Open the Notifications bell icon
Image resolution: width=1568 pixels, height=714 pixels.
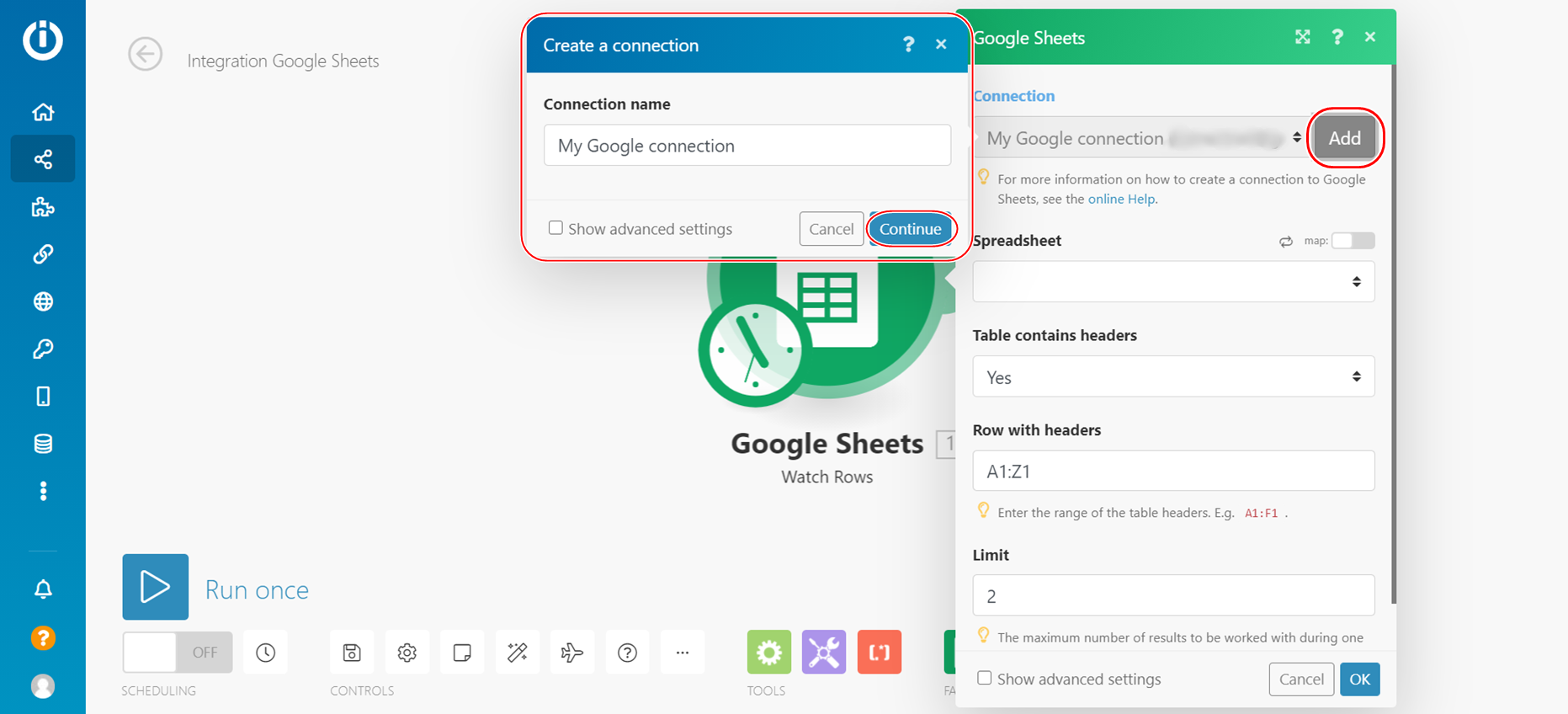click(x=43, y=589)
